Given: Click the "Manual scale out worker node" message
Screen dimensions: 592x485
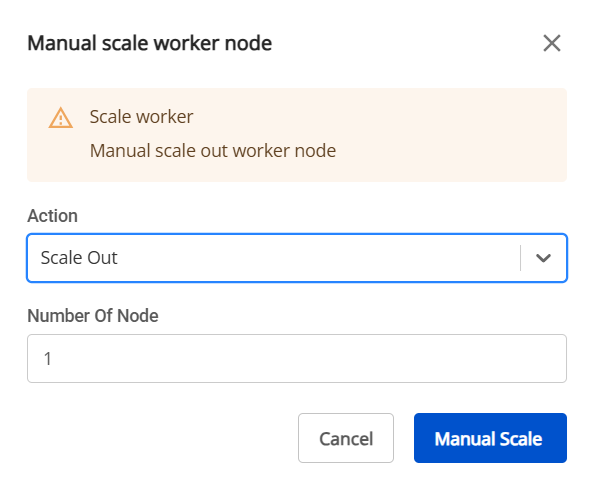Looking at the screenshot, I should tap(213, 151).
